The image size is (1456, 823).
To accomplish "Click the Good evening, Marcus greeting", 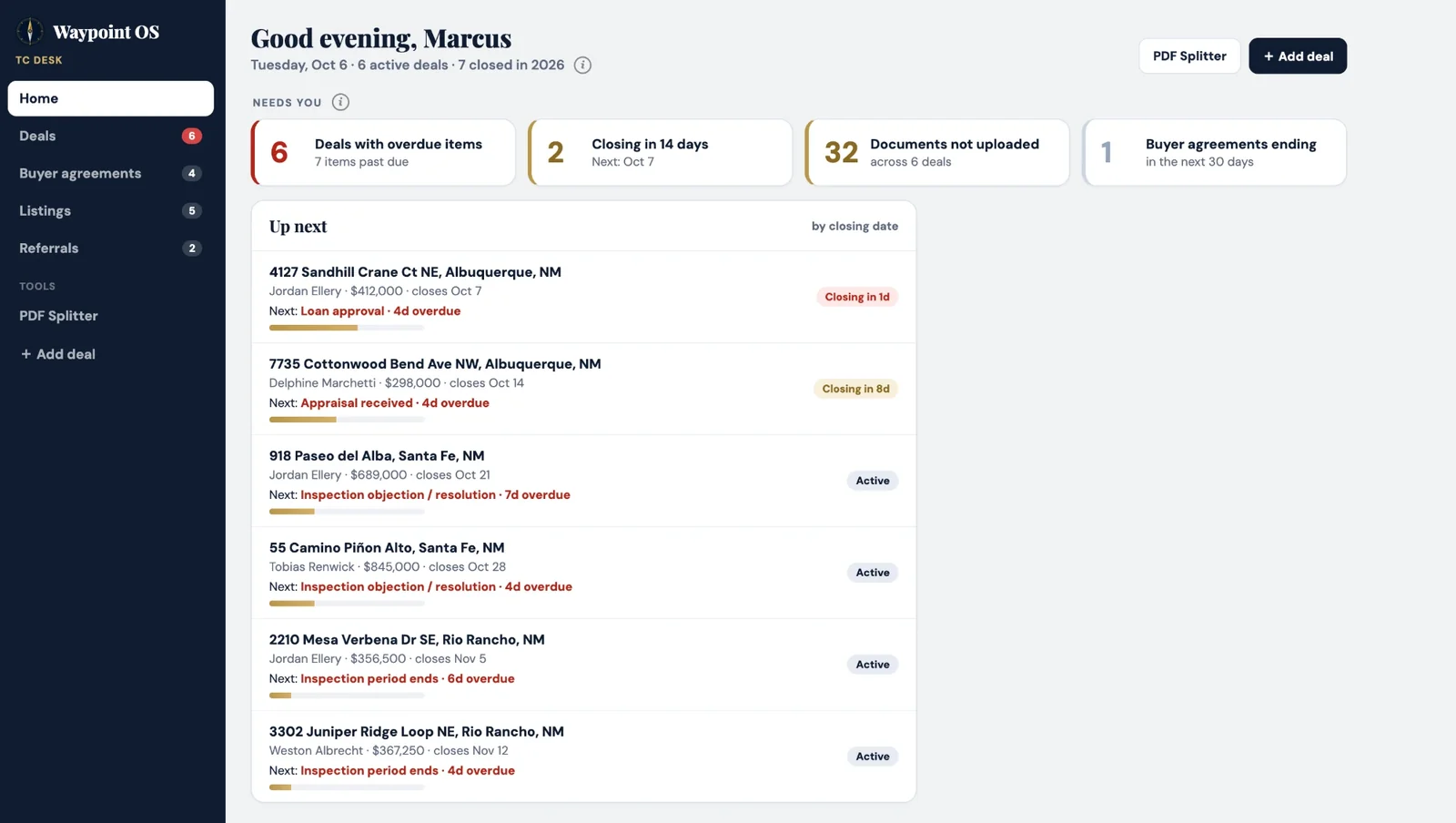I will (381, 38).
